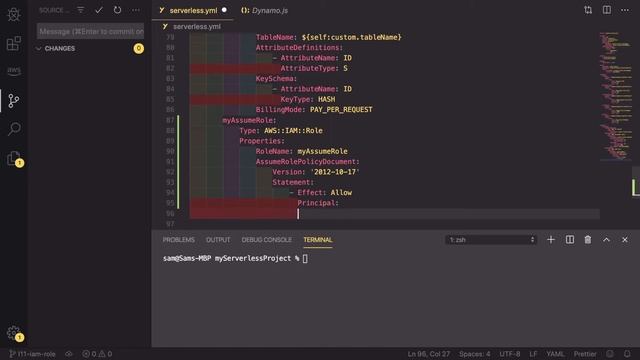This screenshot has height=360, width=640.
Task: Click 'AttributeDefinitions:' on line 80
Action: coord(300,47)
